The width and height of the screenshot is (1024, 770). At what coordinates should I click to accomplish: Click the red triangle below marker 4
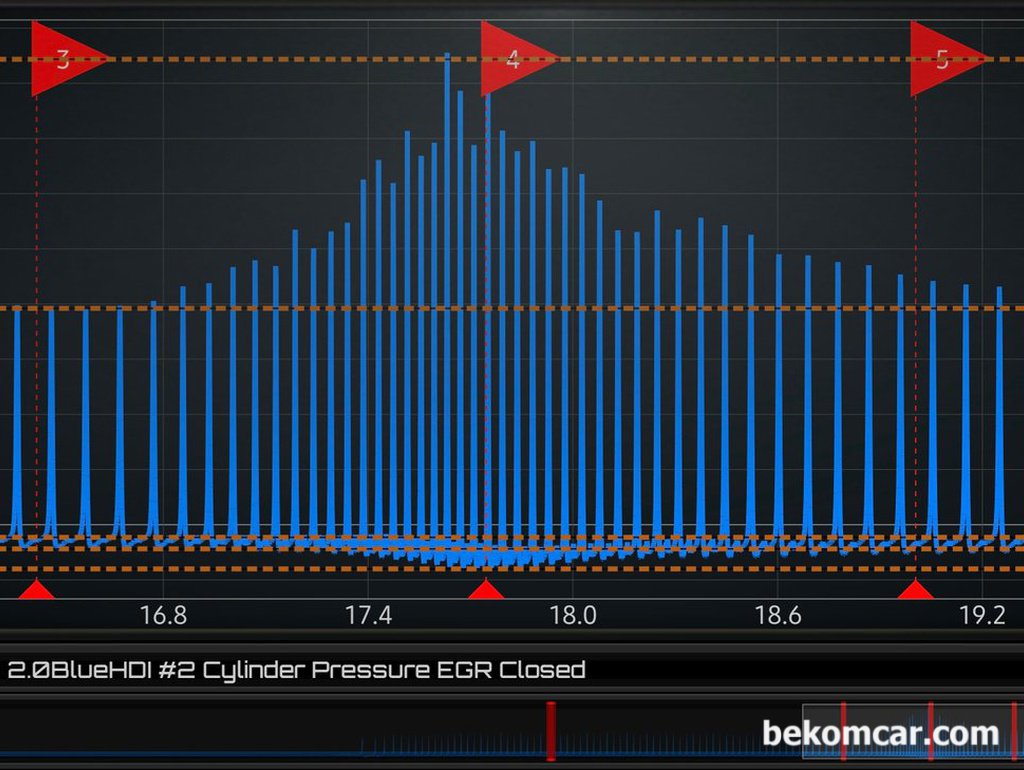click(486, 588)
